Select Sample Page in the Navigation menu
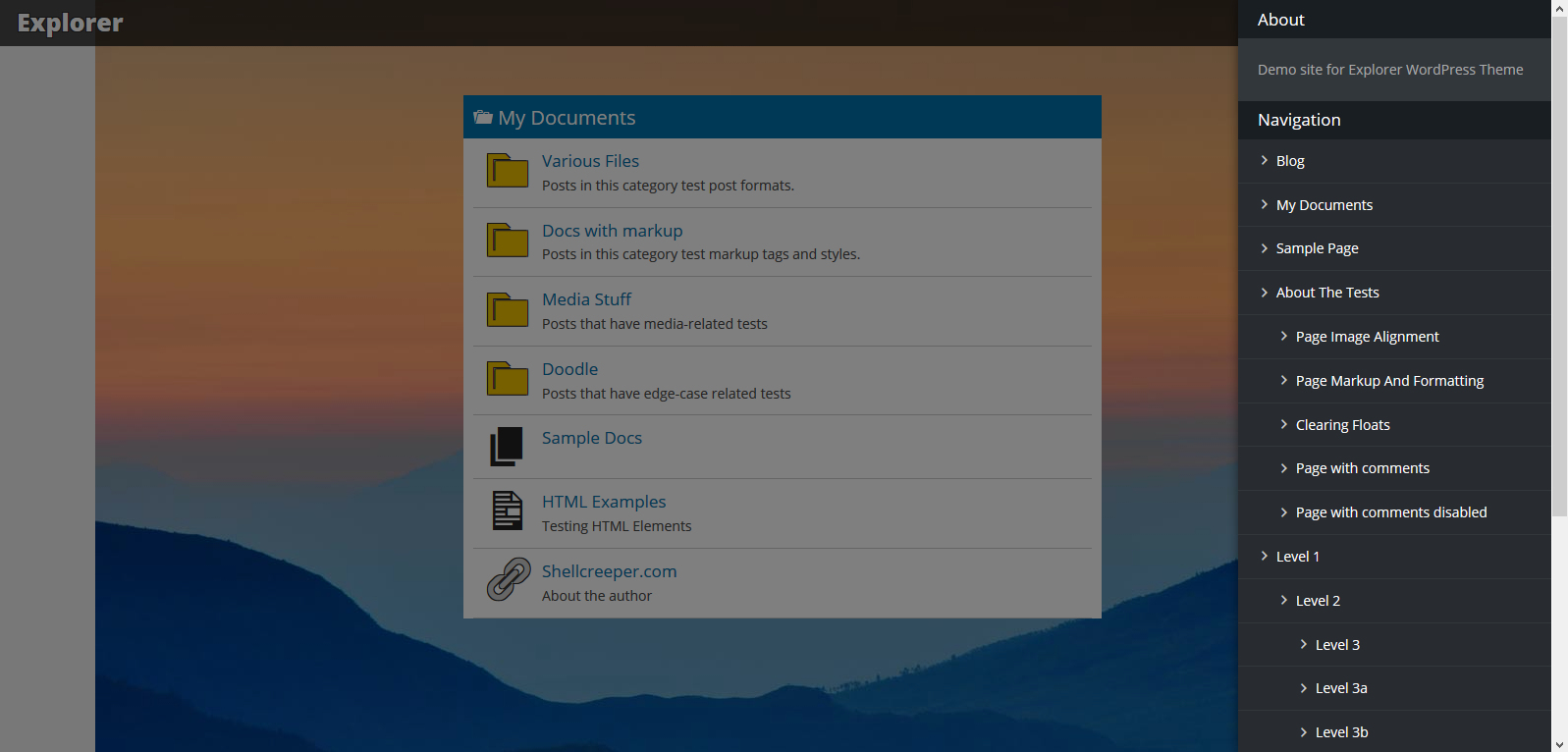 [x=1317, y=248]
